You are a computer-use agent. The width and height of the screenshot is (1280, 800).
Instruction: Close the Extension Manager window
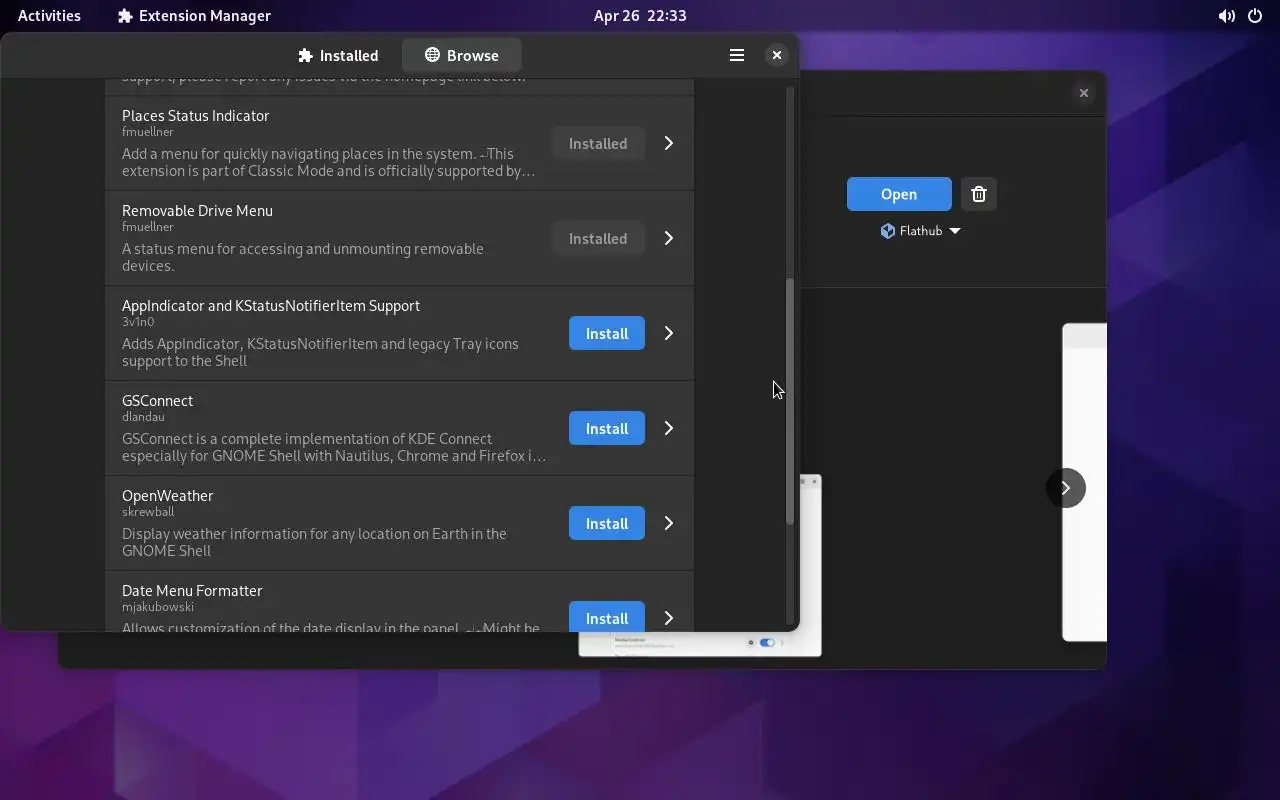[777, 56]
